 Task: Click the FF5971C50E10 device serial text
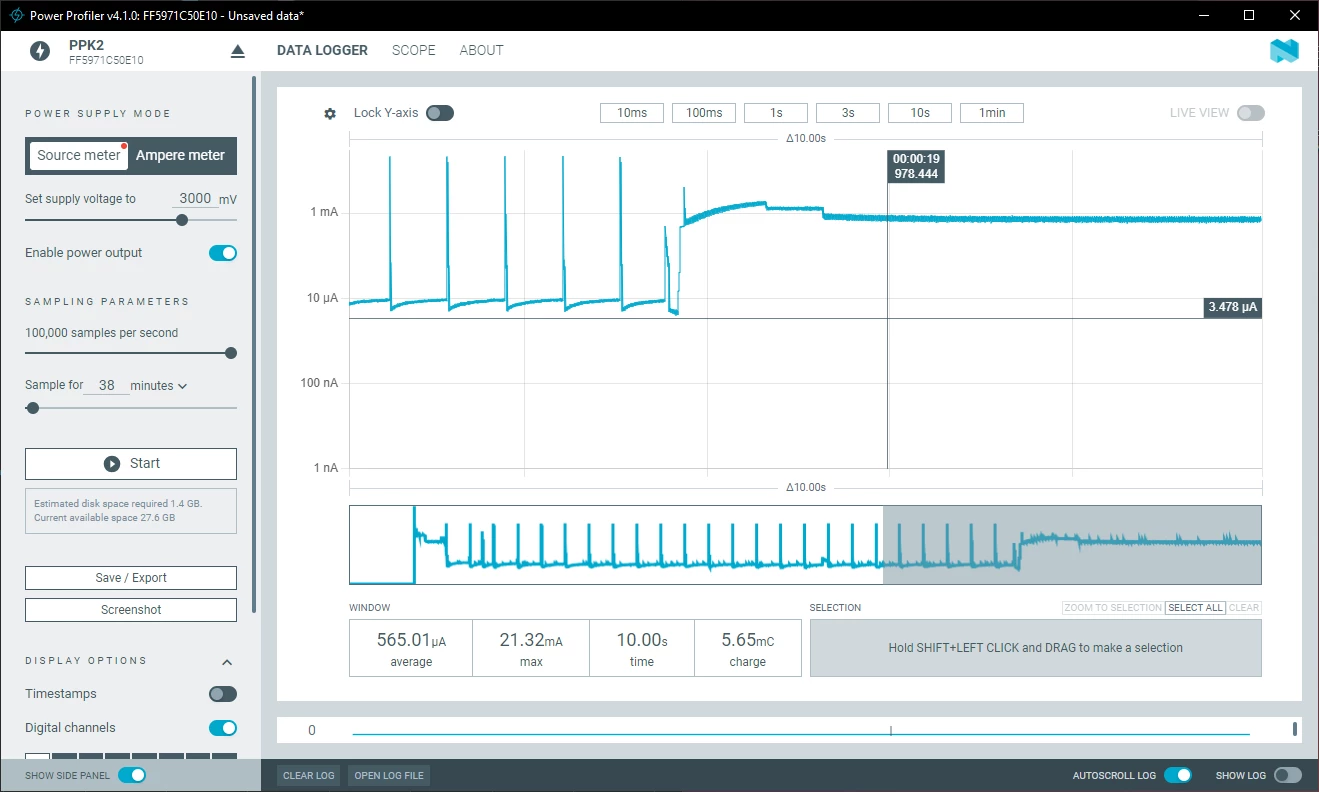(x=106, y=60)
